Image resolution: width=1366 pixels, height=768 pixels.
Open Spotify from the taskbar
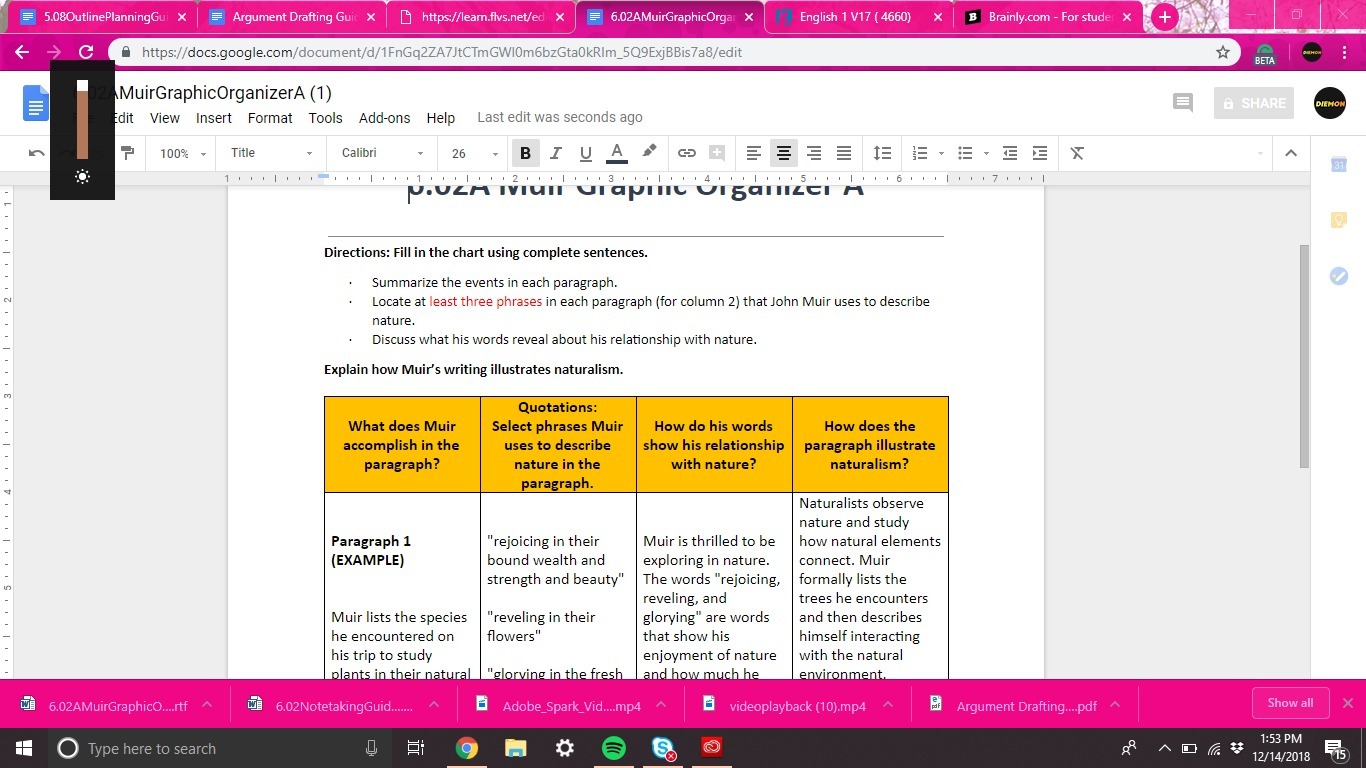tap(613, 748)
